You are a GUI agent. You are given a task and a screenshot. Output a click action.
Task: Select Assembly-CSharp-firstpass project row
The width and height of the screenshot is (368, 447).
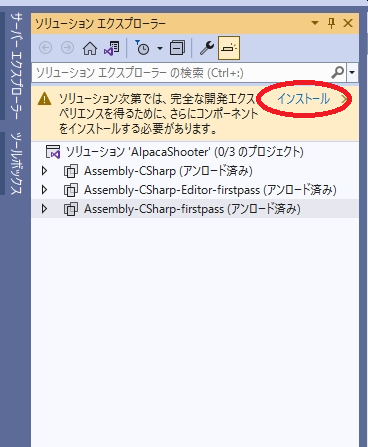tap(195, 209)
